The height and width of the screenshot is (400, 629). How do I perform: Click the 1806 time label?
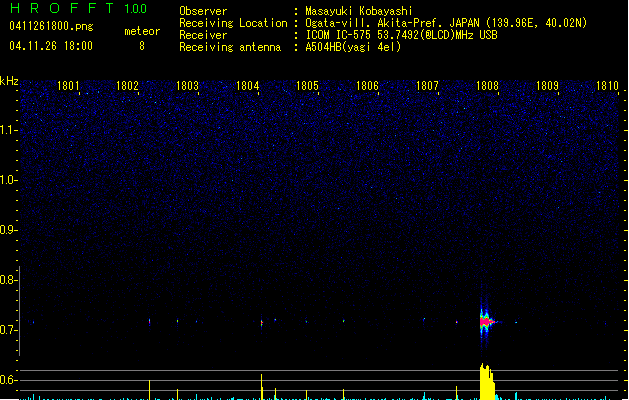point(367,86)
